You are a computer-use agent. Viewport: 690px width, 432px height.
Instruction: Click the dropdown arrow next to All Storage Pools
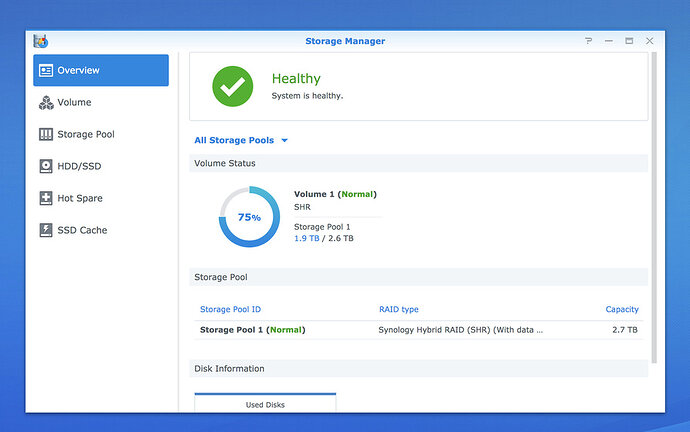(284, 141)
